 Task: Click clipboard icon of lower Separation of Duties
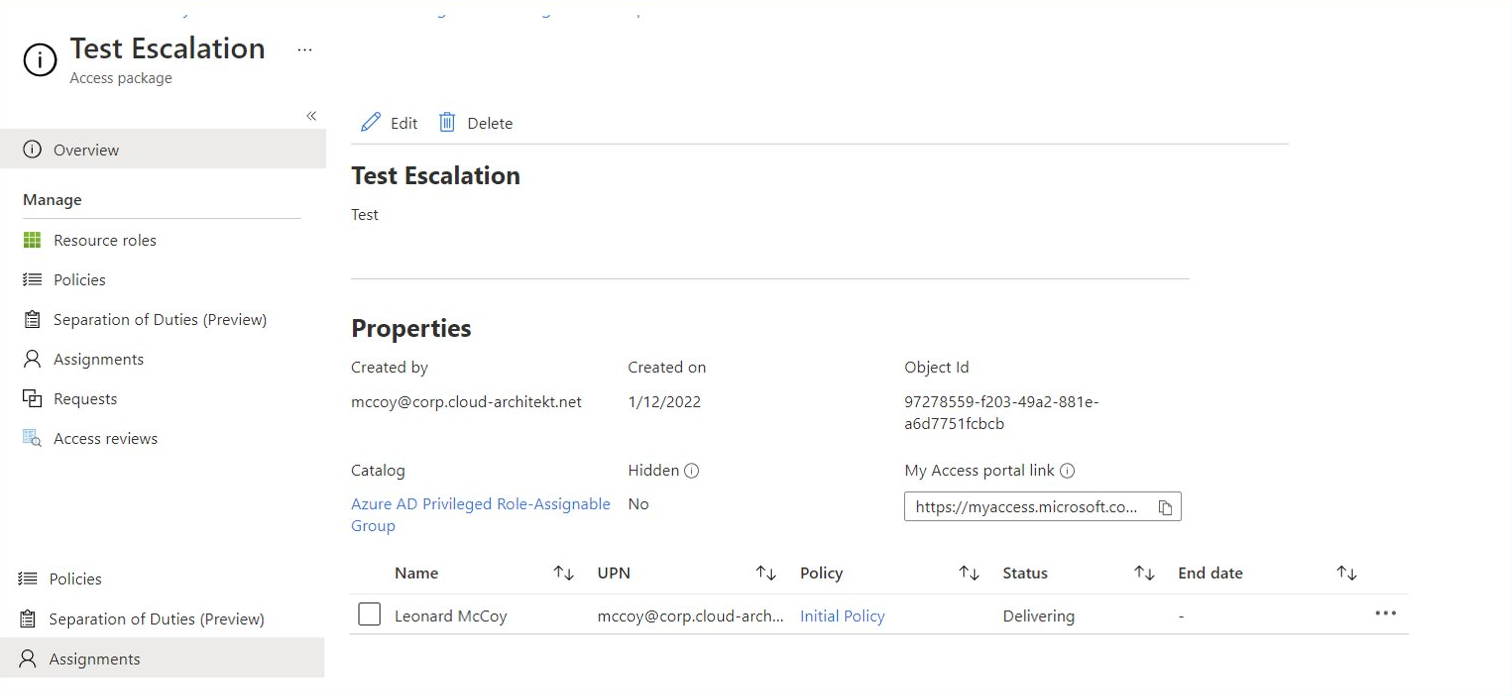(28, 619)
